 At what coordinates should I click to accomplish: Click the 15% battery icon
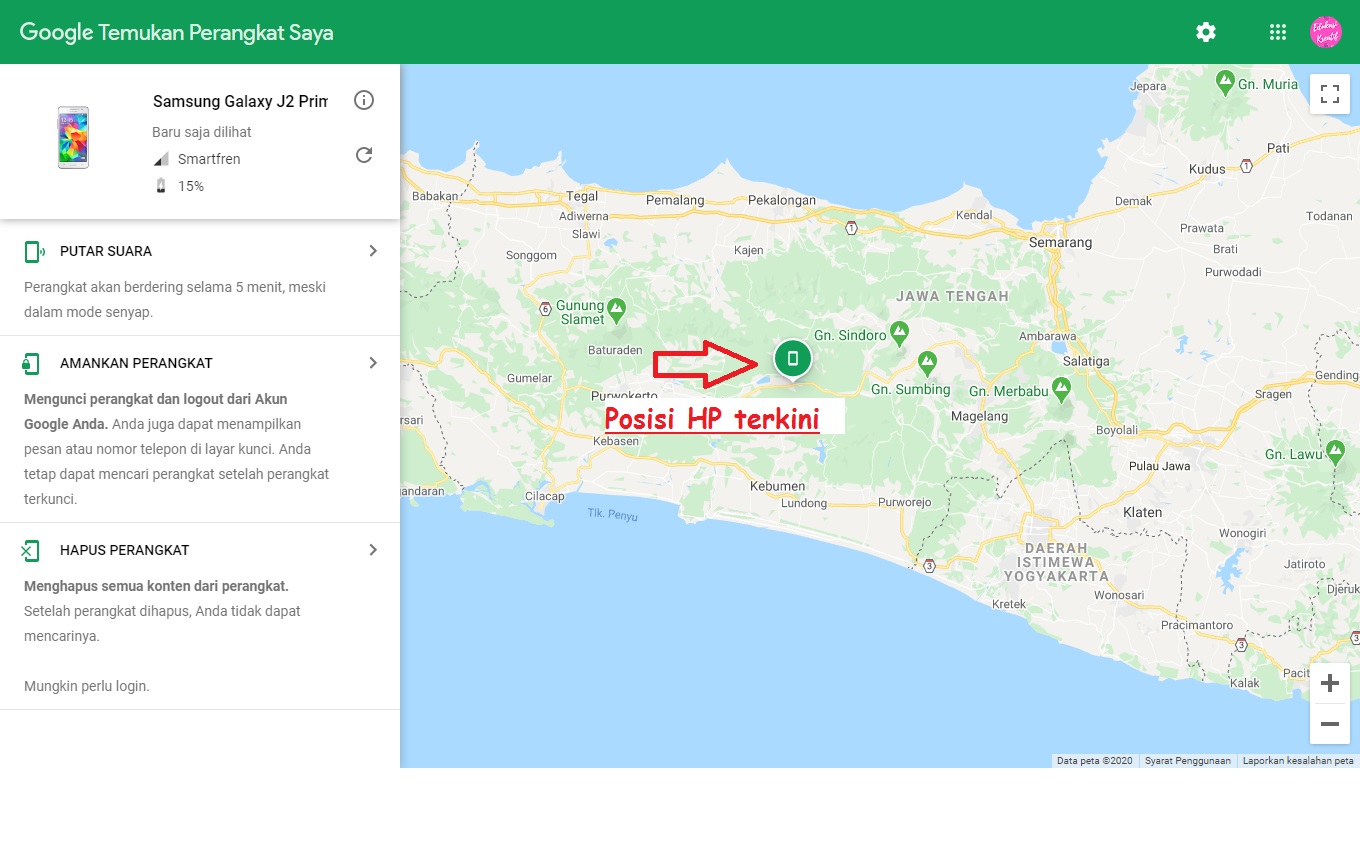(161, 186)
